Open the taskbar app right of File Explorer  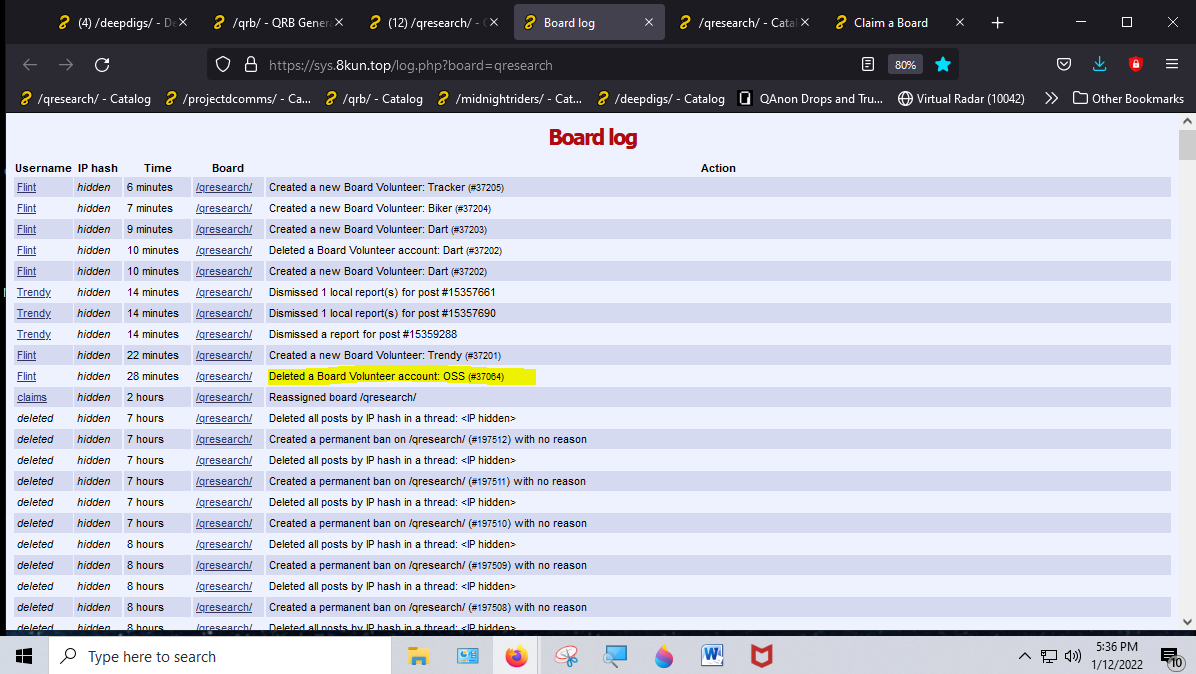pyautogui.click(x=468, y=656)
